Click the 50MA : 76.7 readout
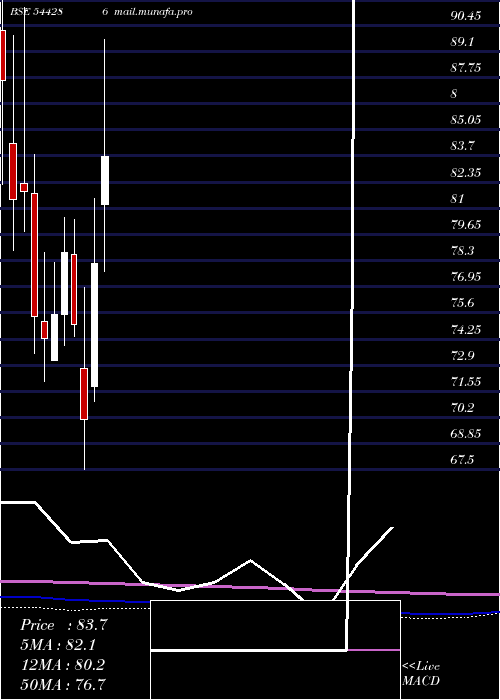500x700 pixels. click(63, 685)
